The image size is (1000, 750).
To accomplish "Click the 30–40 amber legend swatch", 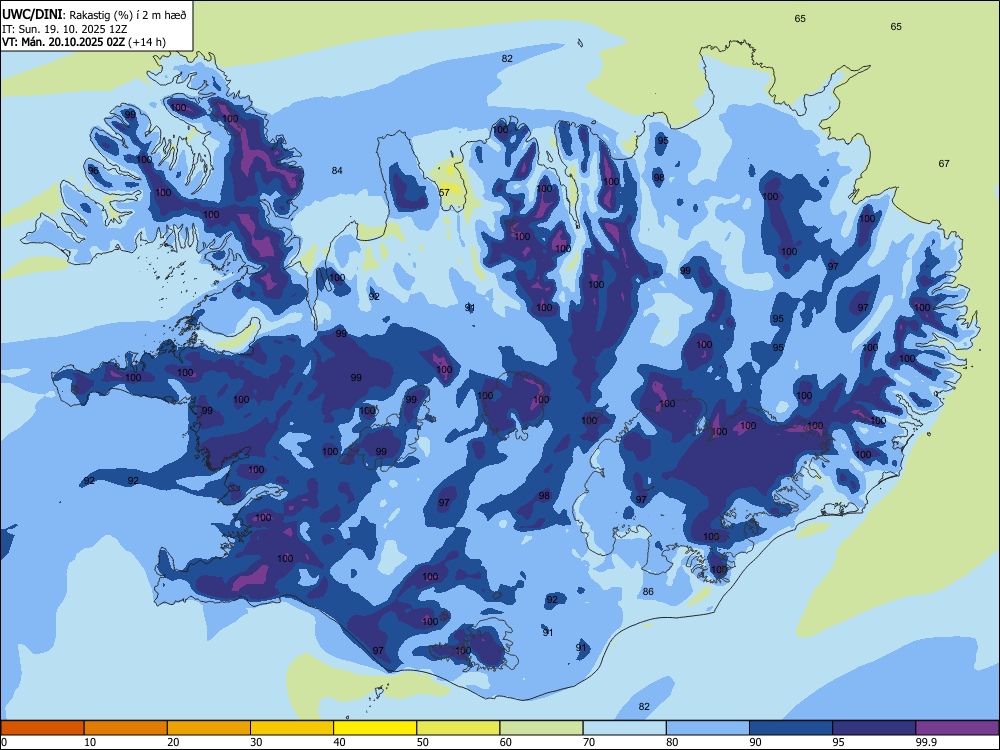I will click(292, 728).
